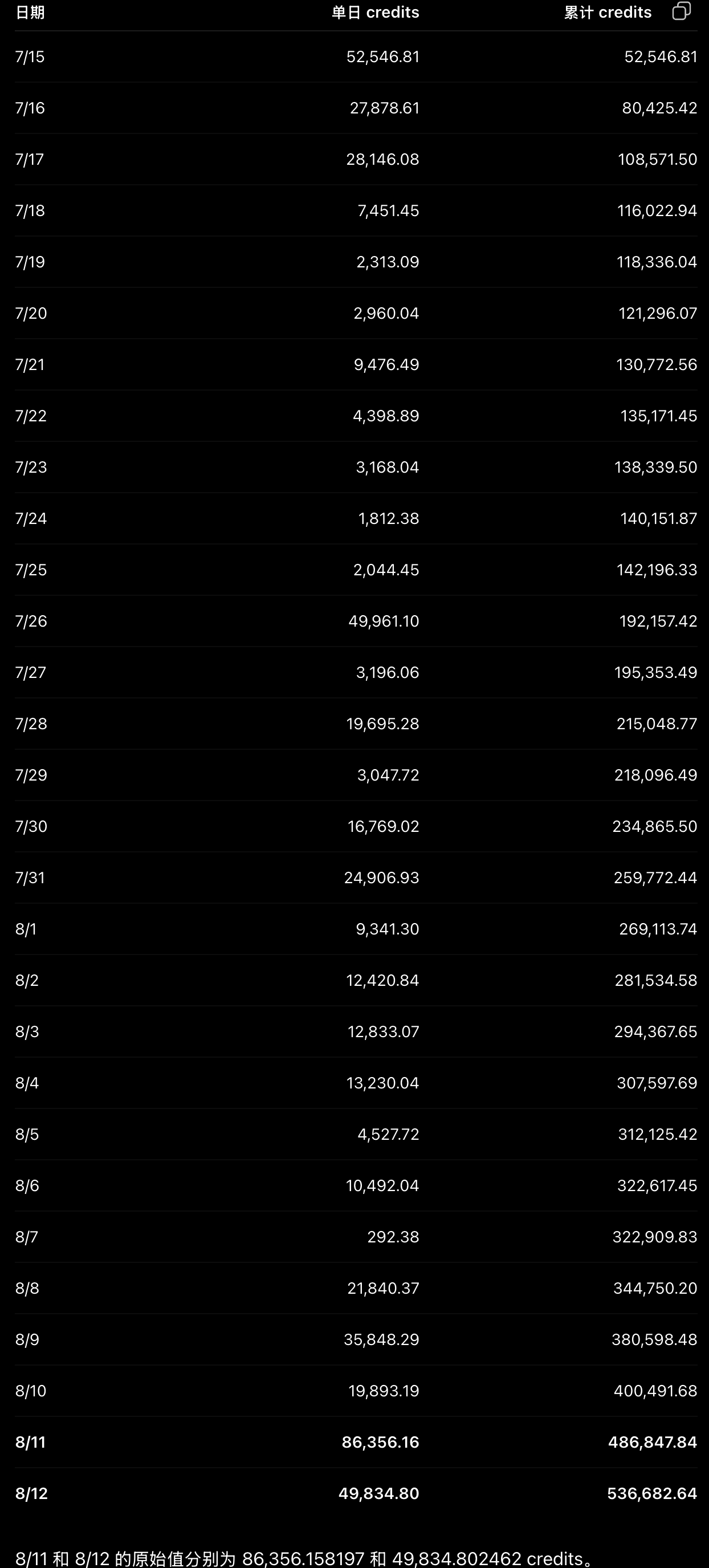Click daily value 292.38 for 8/7
Screen dimensions: 709x1568
click(393, 1237)
